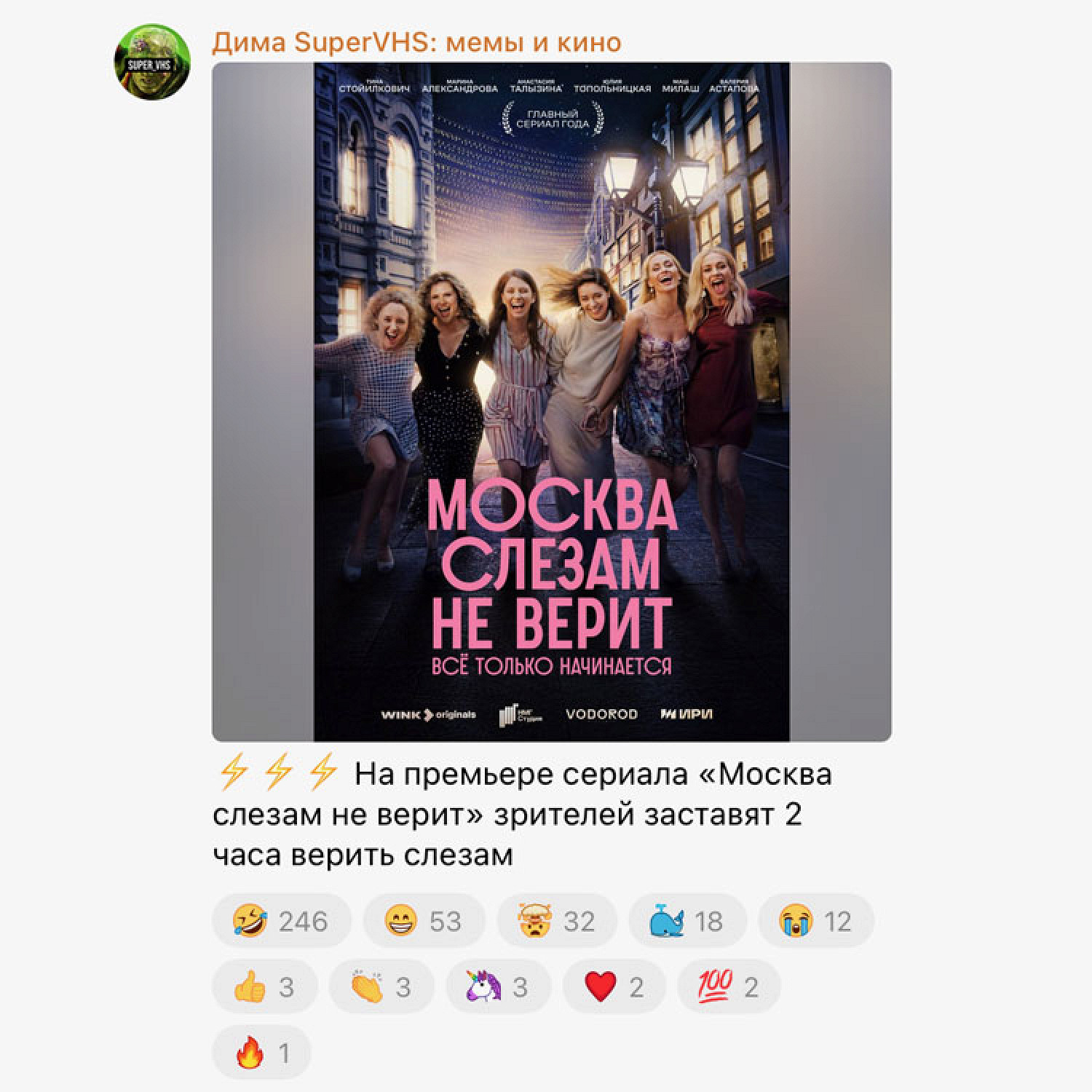The height and width of the screenshot is (1092, 1092).
Task: Open channel name Дима SuperVHS: мемы и кино
Action: pos(416,42)
